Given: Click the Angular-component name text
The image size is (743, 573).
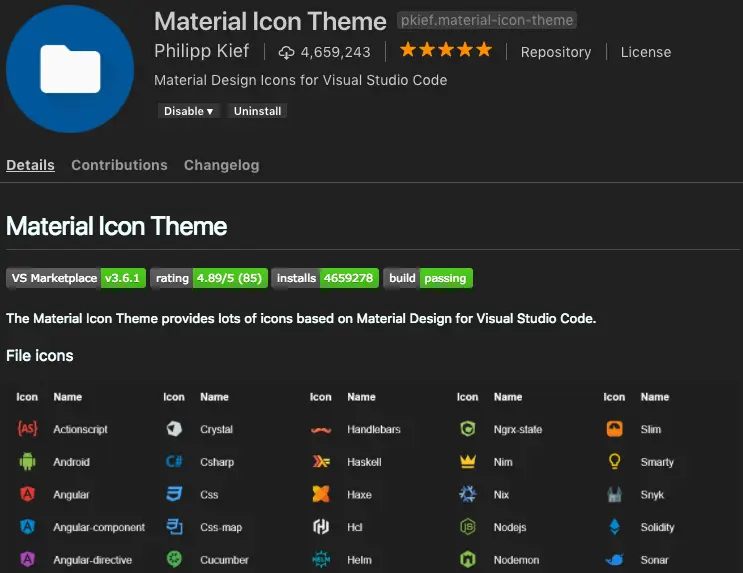Looking at the screenshot, I should pos(99,527).
